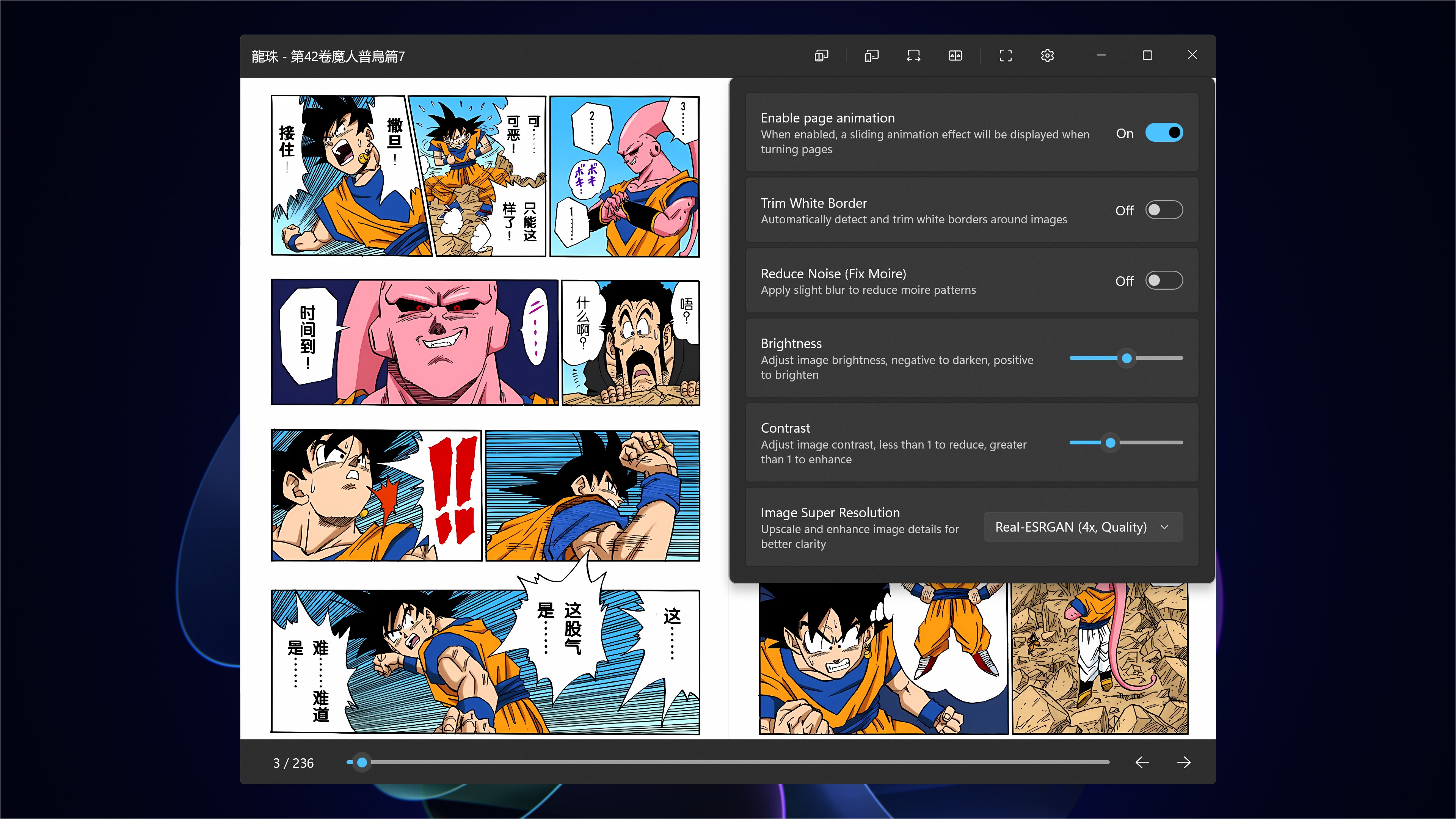
Task: Click the page progress slider at bottom
Action: click(728, 763)
